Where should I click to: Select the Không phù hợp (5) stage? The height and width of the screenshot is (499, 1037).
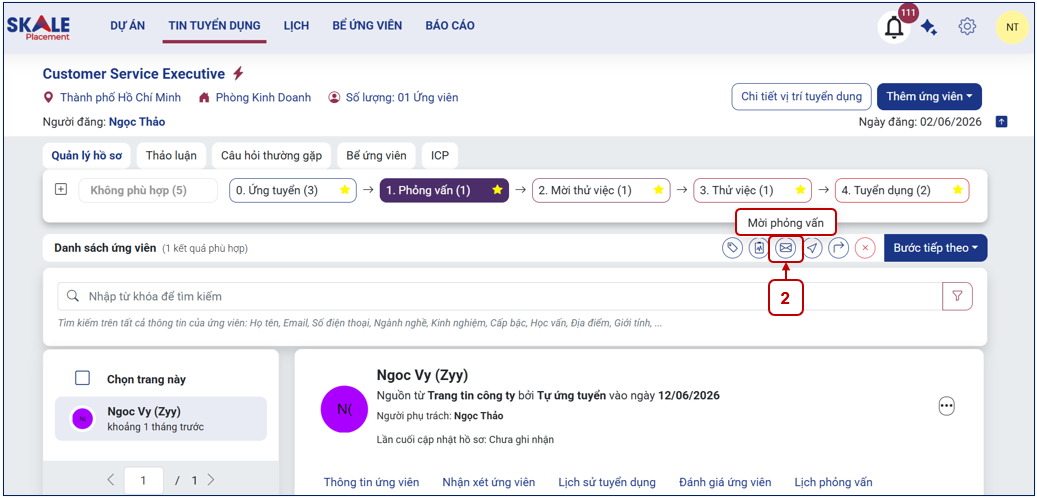tap(148, 190)
